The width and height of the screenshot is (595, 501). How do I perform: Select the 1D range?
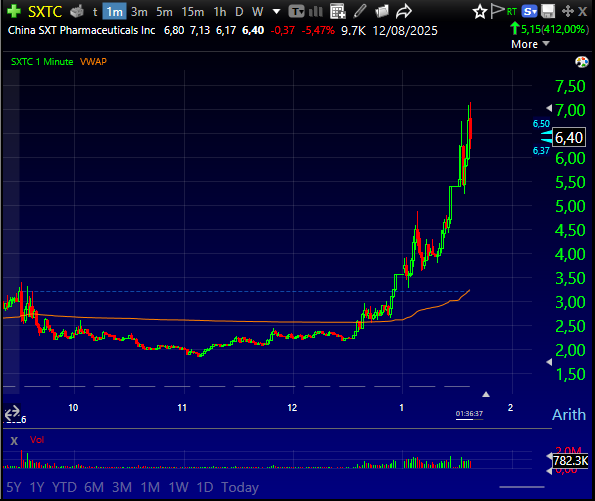pos(205,487)
